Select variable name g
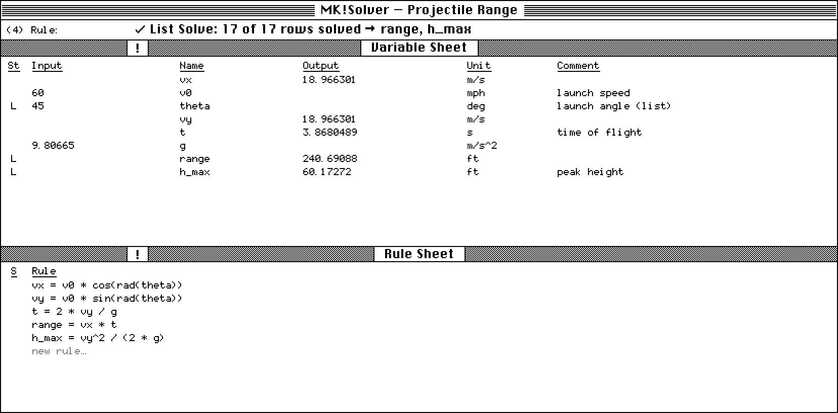 [183, 146]
